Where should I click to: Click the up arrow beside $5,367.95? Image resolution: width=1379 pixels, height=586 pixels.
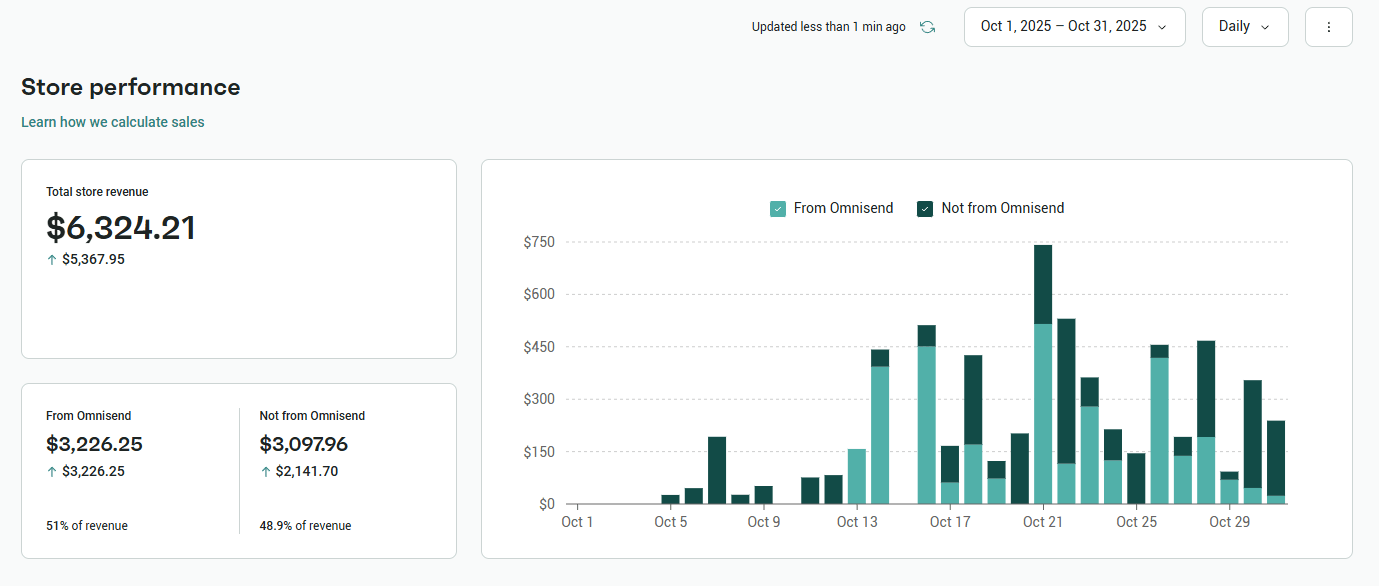click(51, 260)
